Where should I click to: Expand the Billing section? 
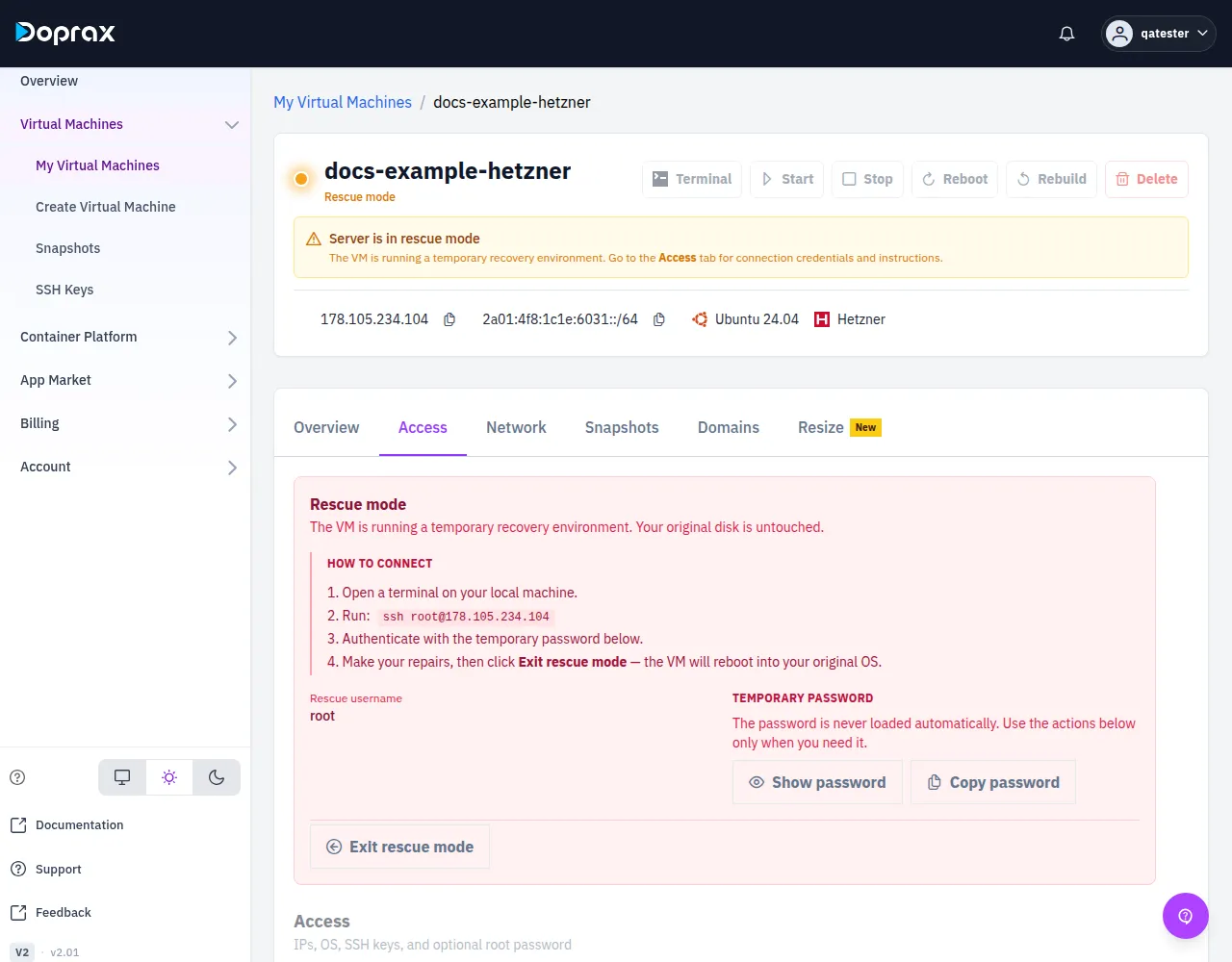pyautogui.click(x=125, y=423)
